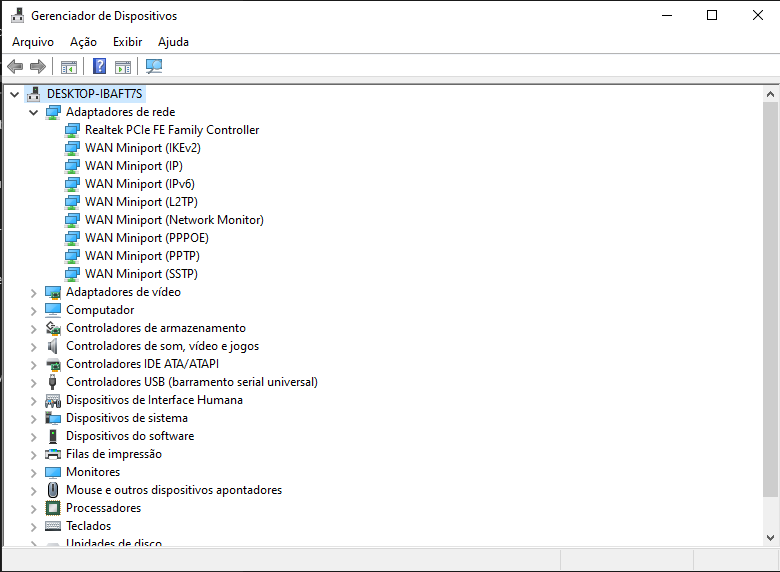Select the Dispositivos do software label
The width and height of the screenshot is (780, 572).
click(x=130, y=436)
